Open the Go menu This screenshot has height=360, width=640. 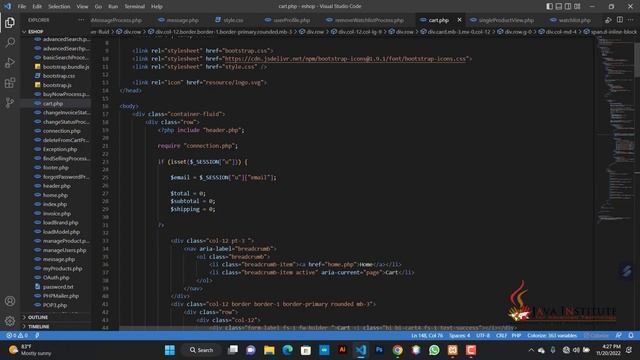(x=98, y=6)
